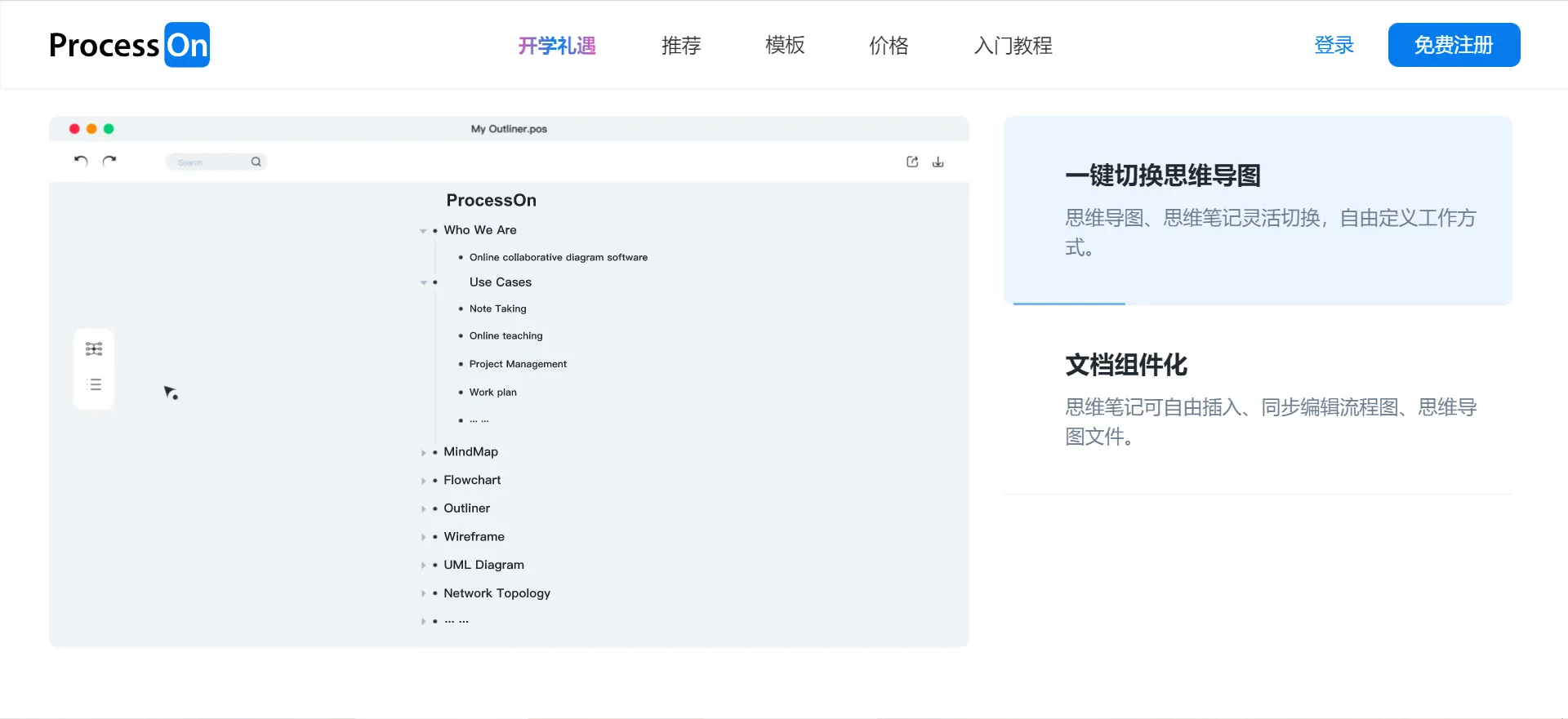
Task: Select the UML Diagram outline item
Action: click(x=484, y=565)
